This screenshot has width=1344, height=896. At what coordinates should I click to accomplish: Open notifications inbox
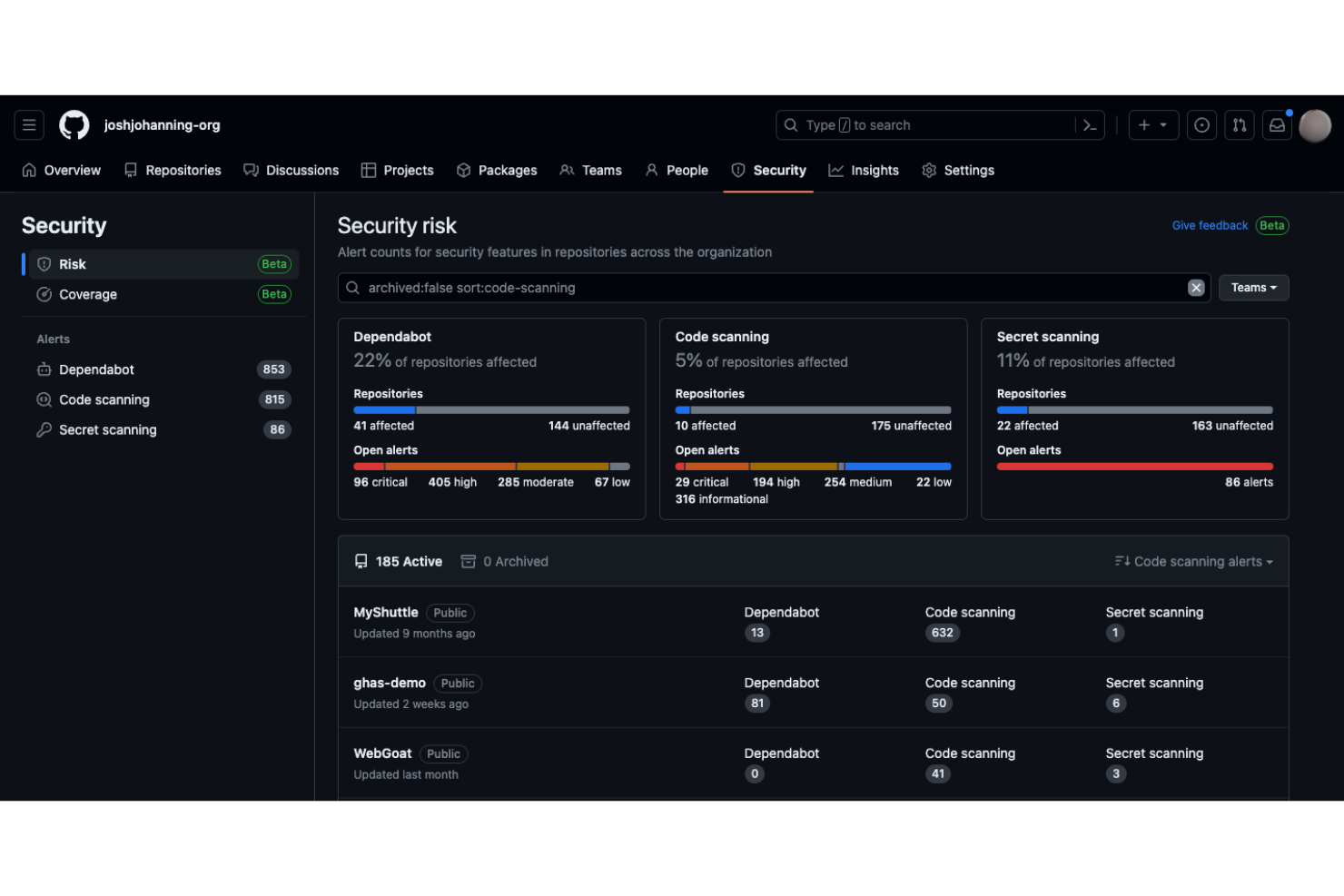[x=1277, y=124]
